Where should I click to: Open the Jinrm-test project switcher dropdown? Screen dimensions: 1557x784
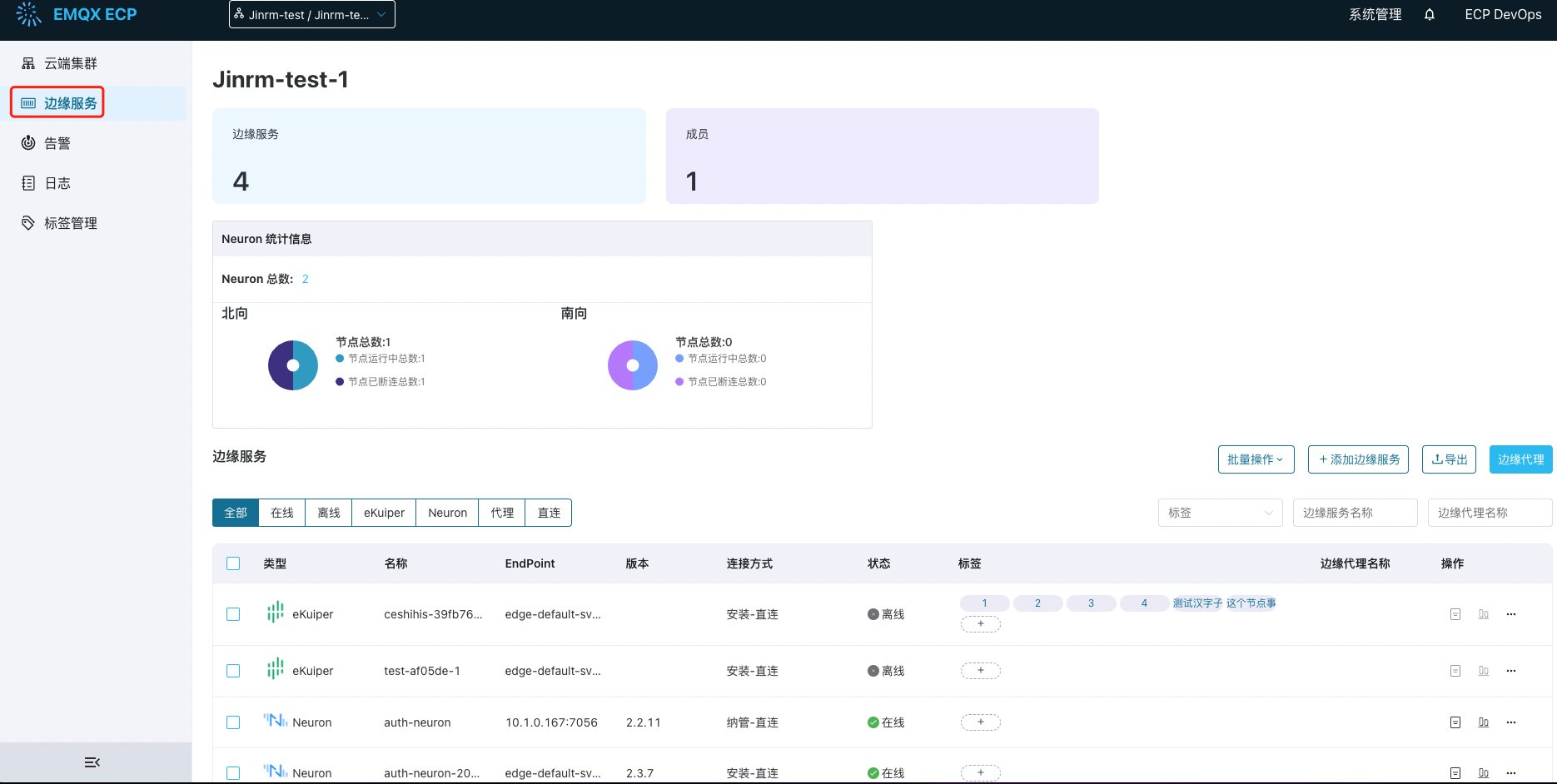[x=311, y=14]
